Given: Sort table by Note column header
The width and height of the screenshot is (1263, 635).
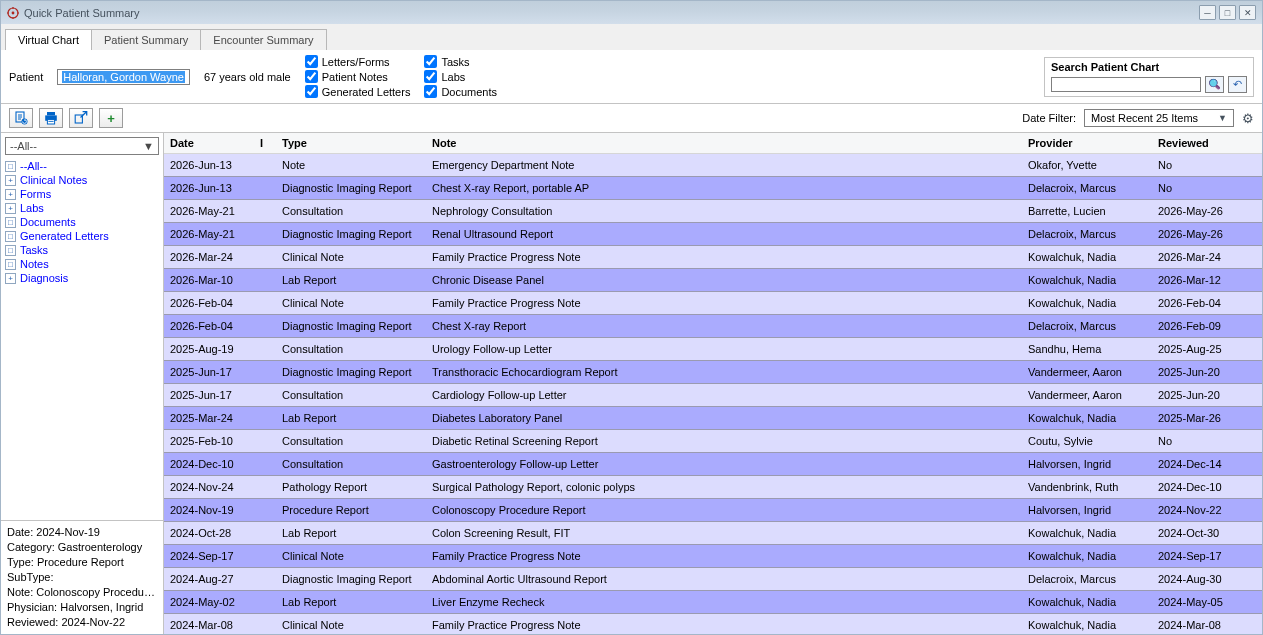Looking at the screenshot, I should point(444,143).
